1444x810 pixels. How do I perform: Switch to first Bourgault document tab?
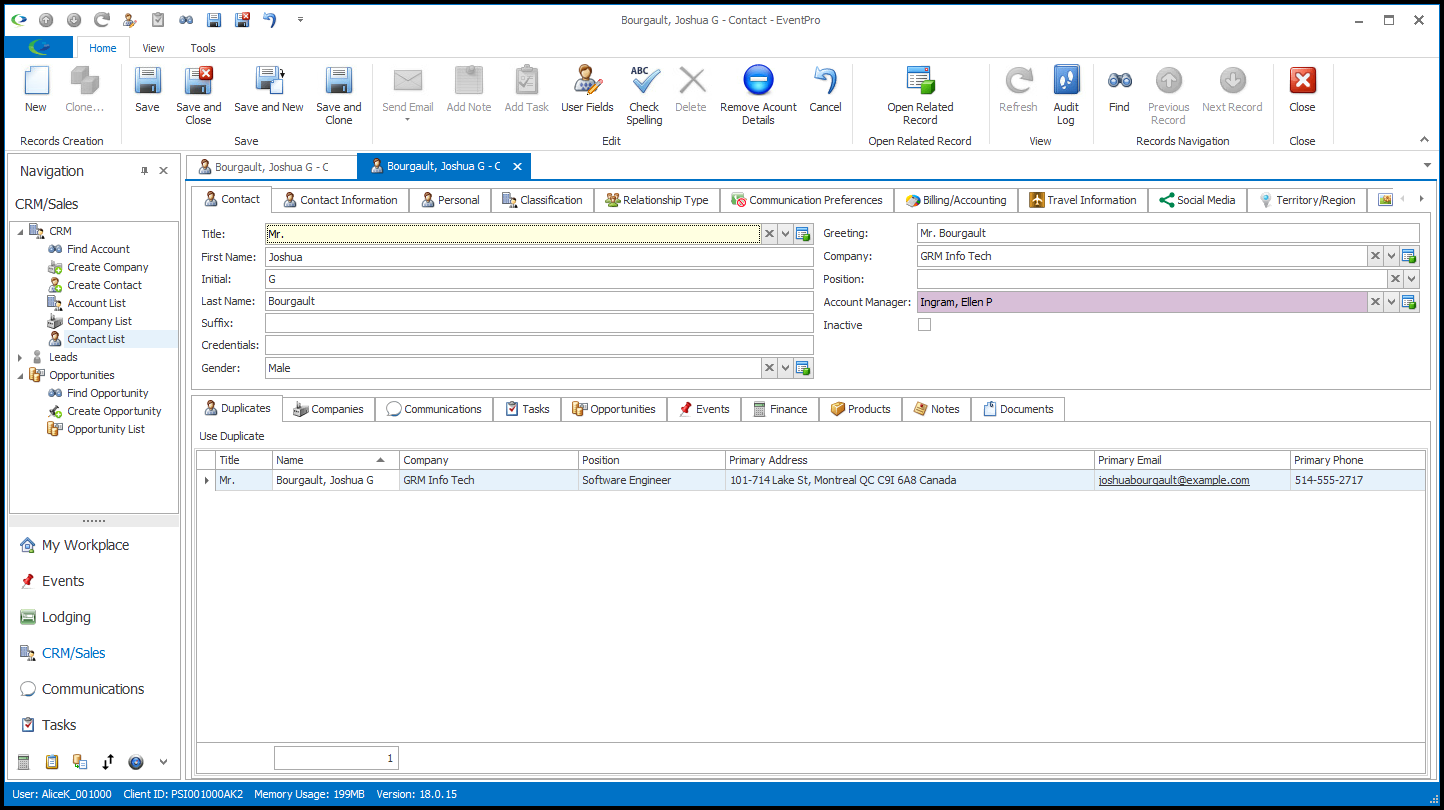coord(271,166)
